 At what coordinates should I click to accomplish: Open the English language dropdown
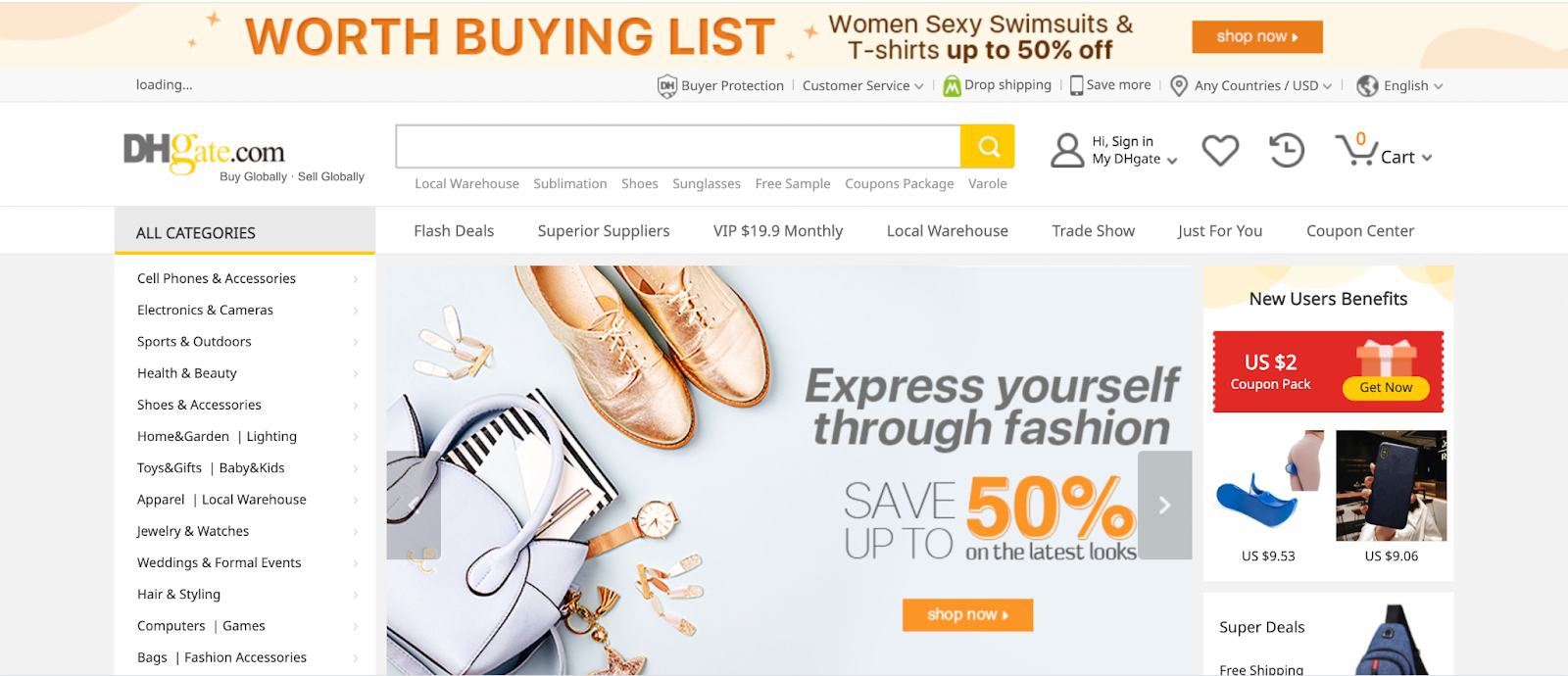(x=1399, y=86)
